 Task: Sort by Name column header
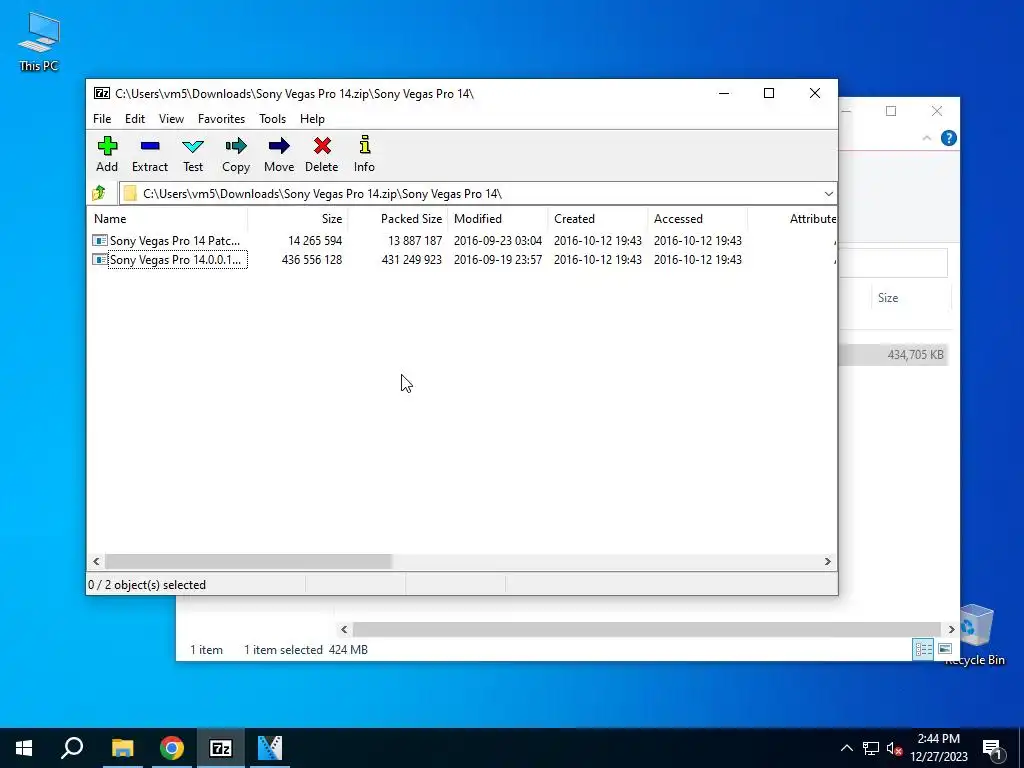click(167, 219)
